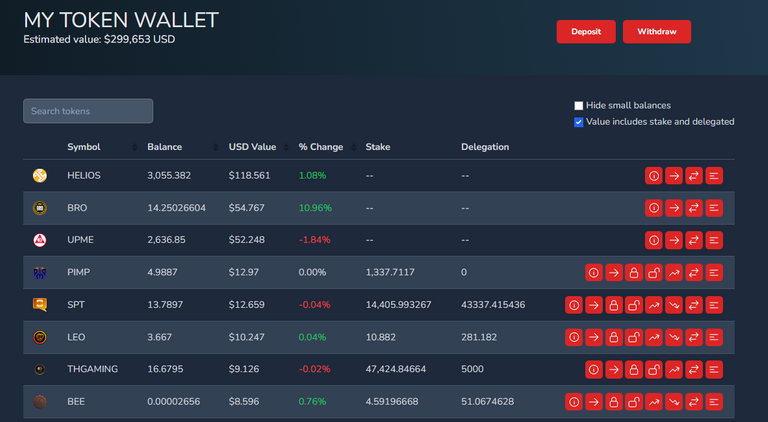Focus the Search tokens field

[88, 111]
